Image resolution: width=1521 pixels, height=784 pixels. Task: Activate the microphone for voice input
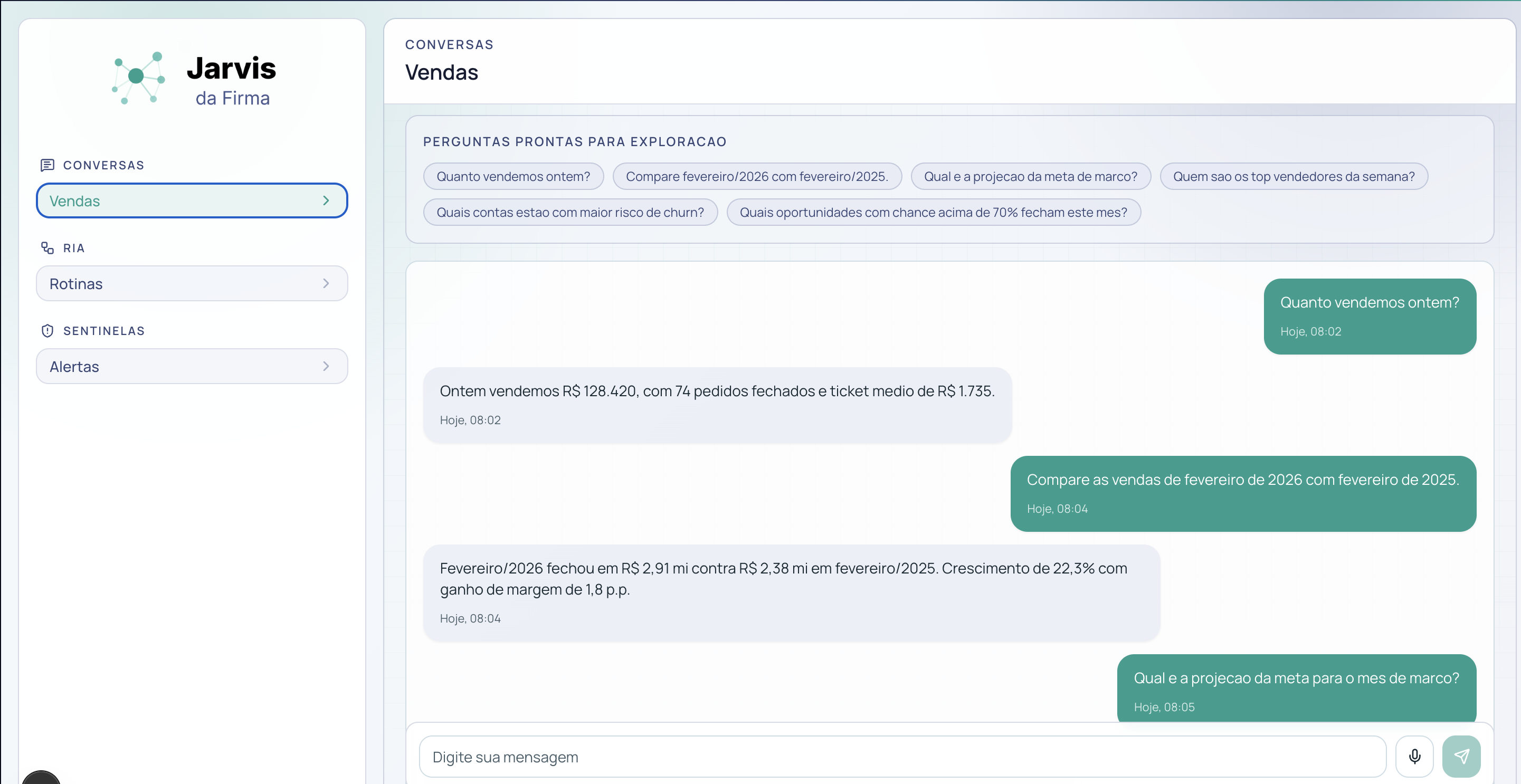pyautogui.click(x=1415, y=756)
